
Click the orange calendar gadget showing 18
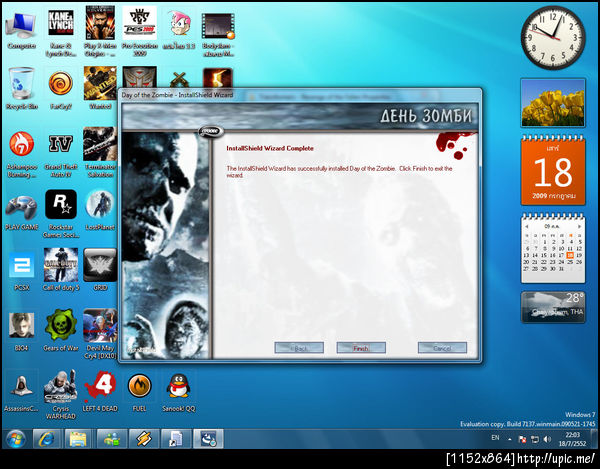pos(553,170)
